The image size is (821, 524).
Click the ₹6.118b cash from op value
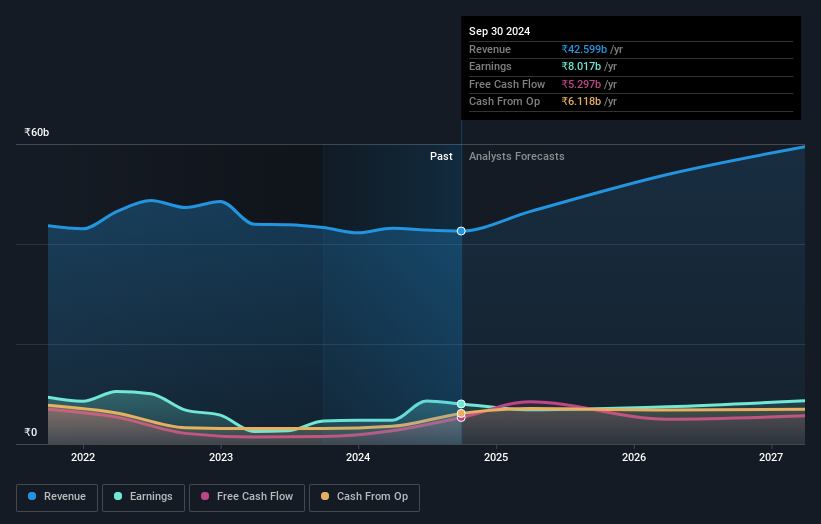[x=581, y=102]
